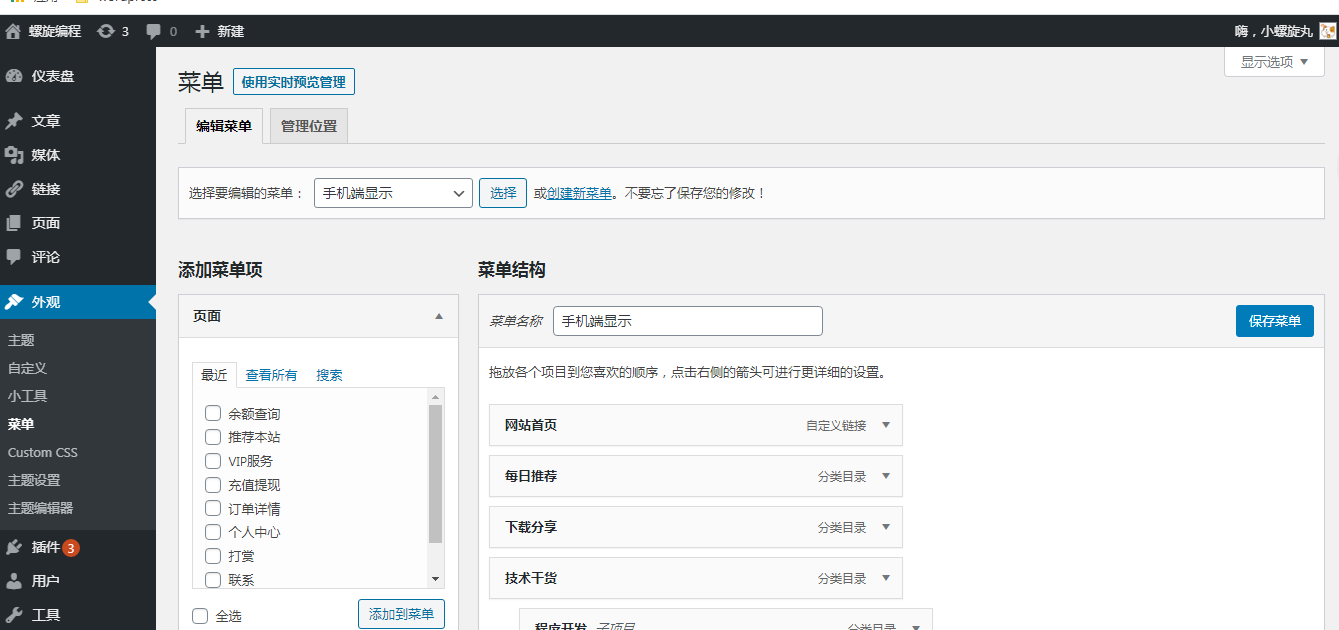This screenshot has height=630, width=1339.
Task: Expand the 技术干货 menu item arrow
Action: coord(886,578)
